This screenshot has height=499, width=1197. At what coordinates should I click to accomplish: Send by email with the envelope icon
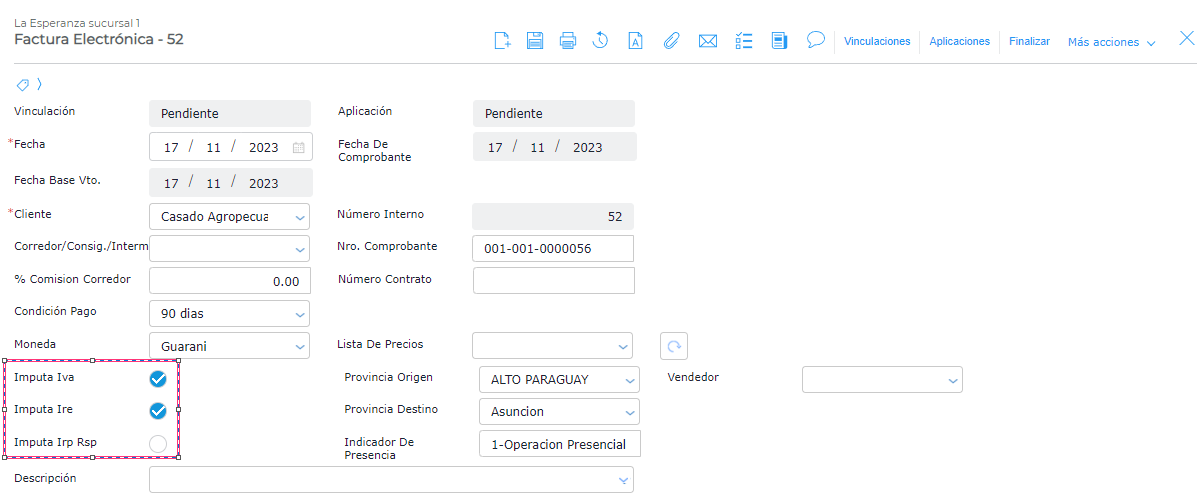point(708,42)
